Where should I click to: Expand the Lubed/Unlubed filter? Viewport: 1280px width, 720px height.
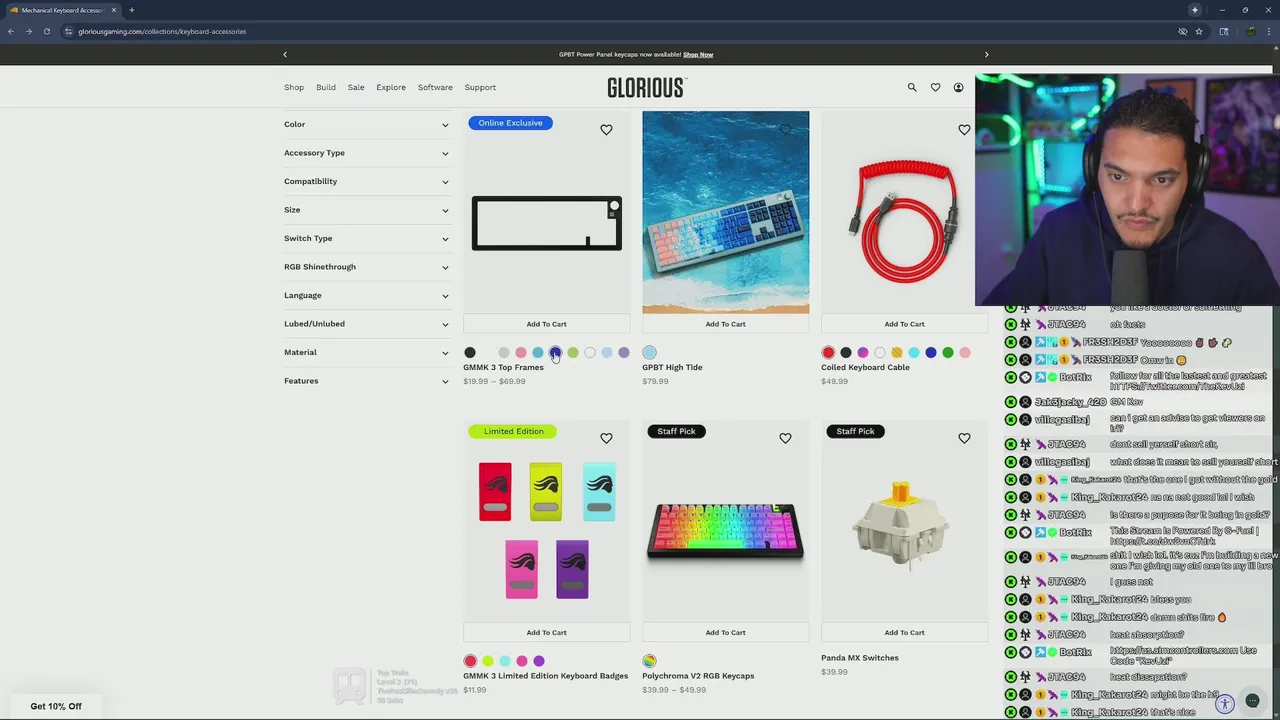pyautogui.click(x=366, y=324)
